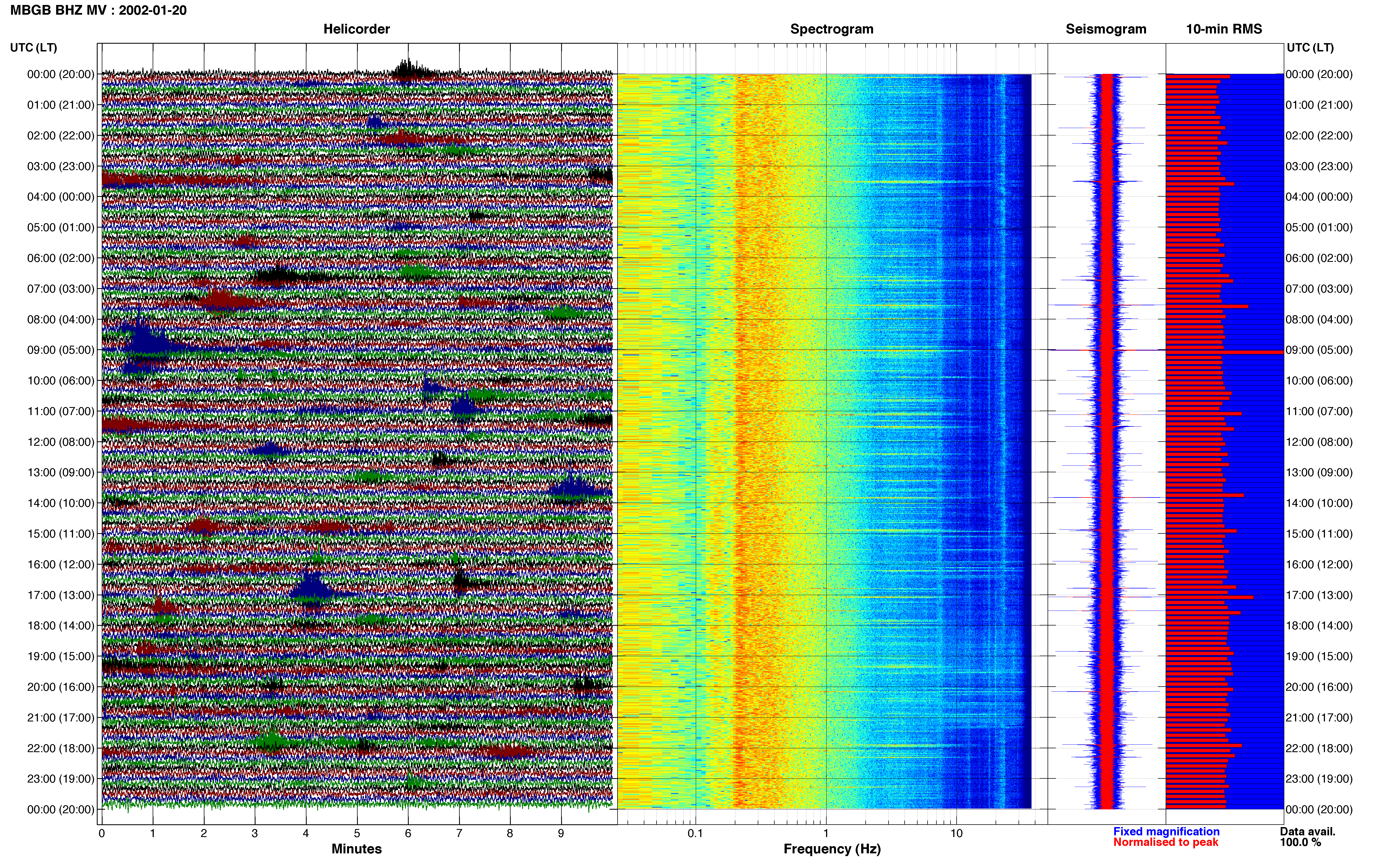
Task: Click "09:00 (05:00)" on the helicorder time axis
Action: click(x=61, y=350)
